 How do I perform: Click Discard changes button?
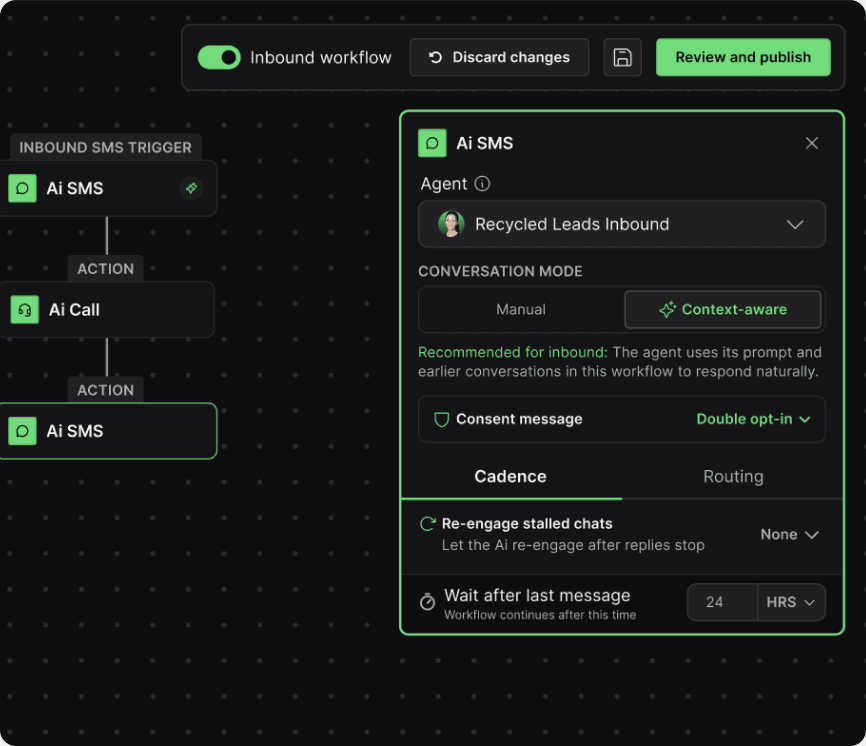(499, 57)
